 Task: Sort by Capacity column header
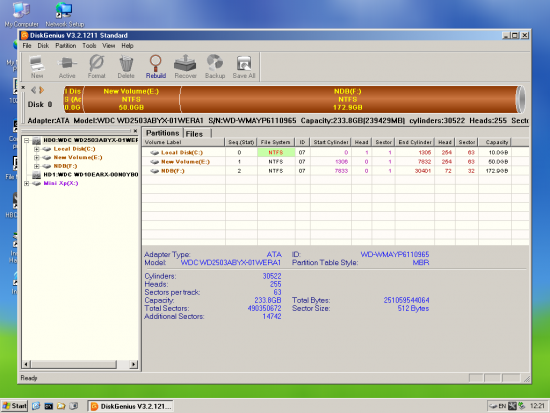pos(496,142)
